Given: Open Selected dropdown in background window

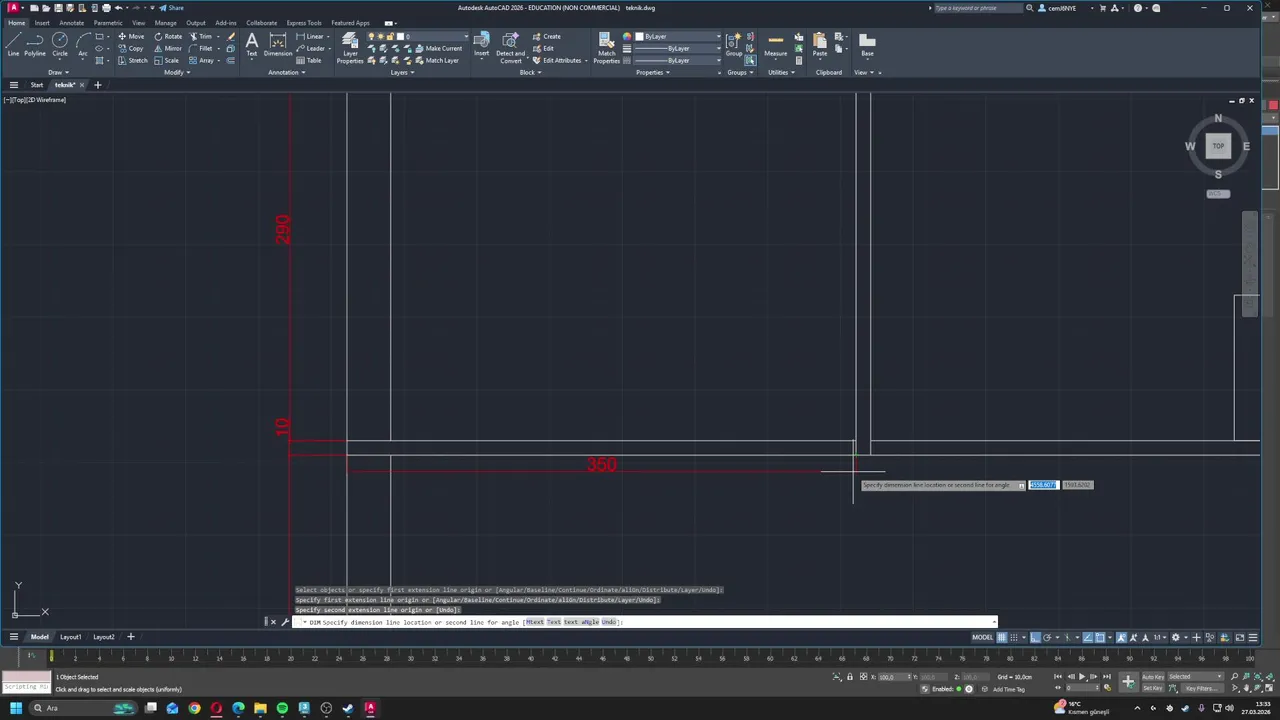Looking at the screenshot, I should [1196, 677].
